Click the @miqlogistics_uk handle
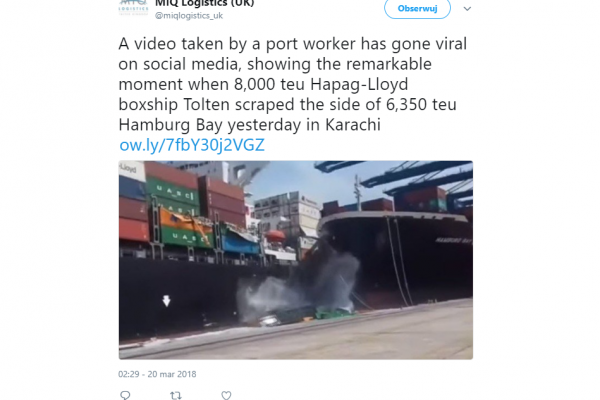 tap(189, 16)
